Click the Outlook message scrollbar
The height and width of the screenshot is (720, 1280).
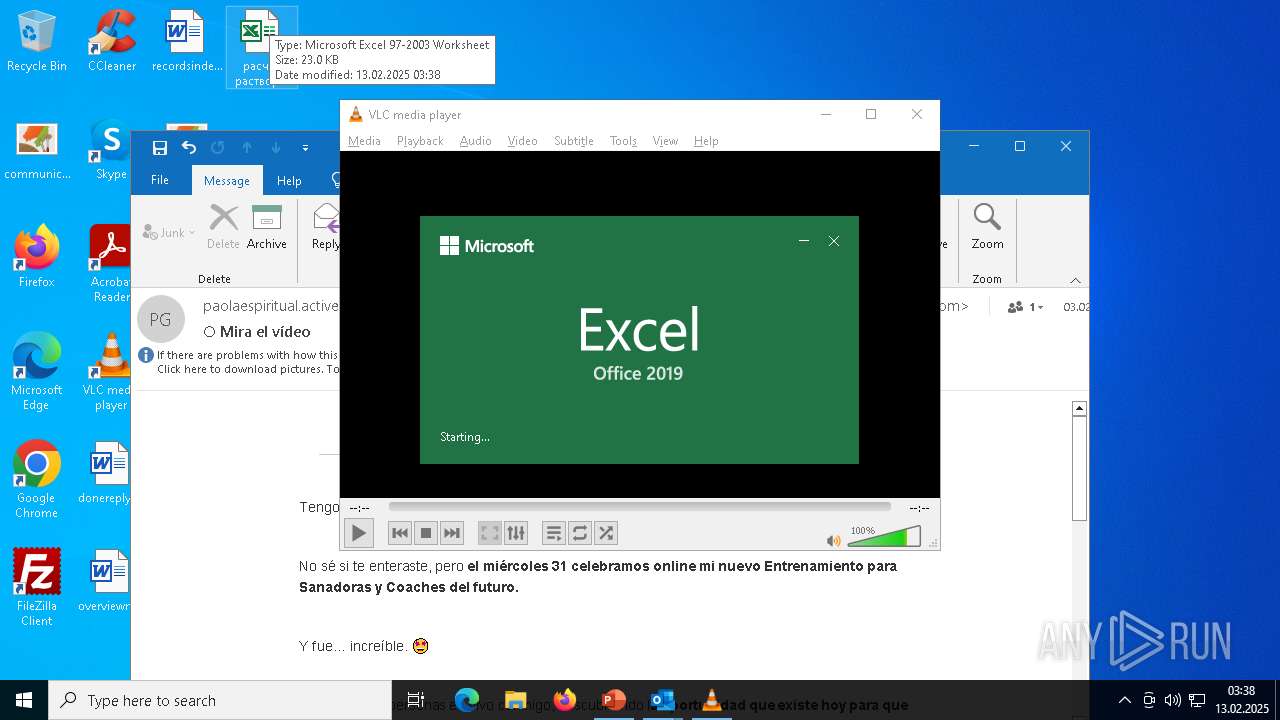tap(1079, 467)
